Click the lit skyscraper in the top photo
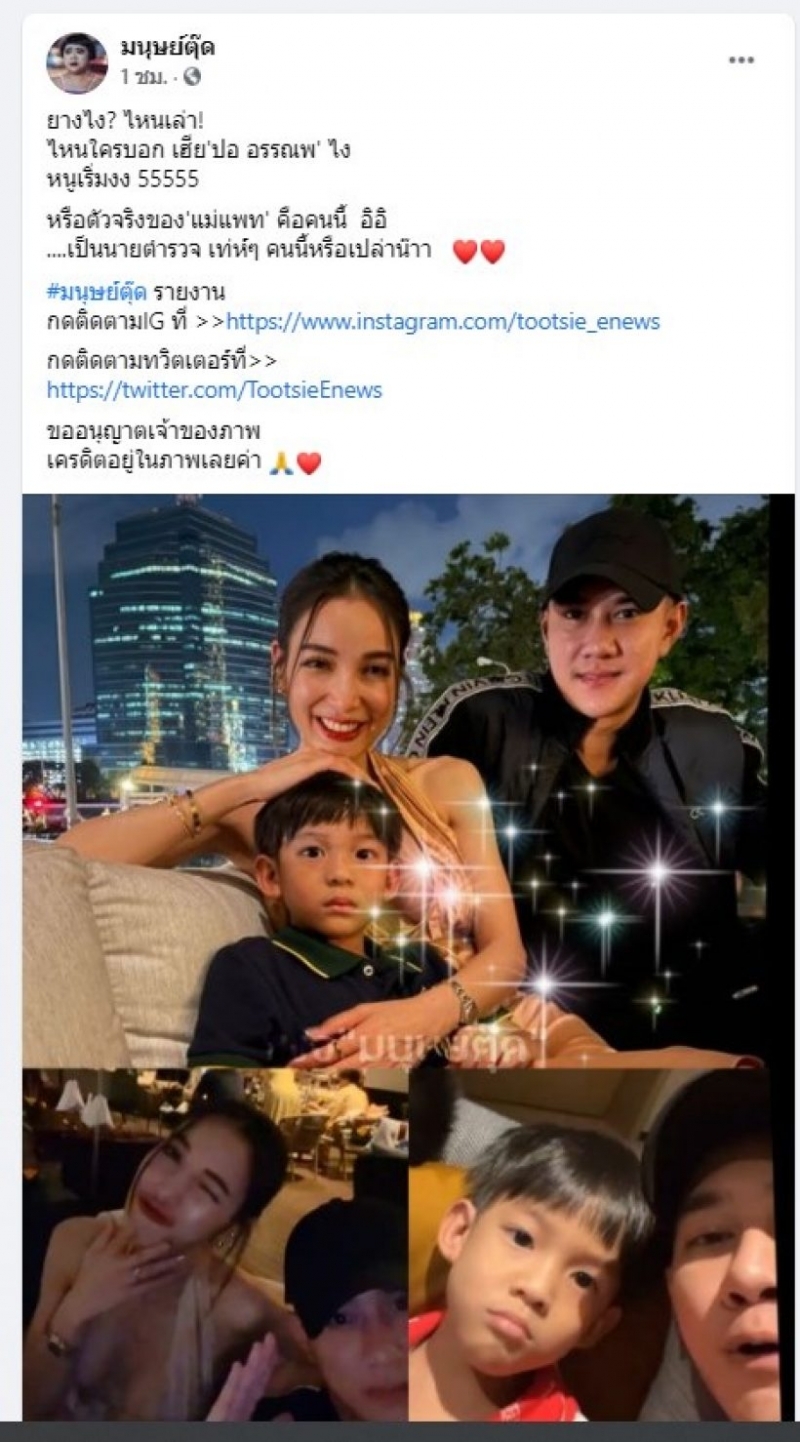The image size is (800, 1442). (x=185, y=640)
